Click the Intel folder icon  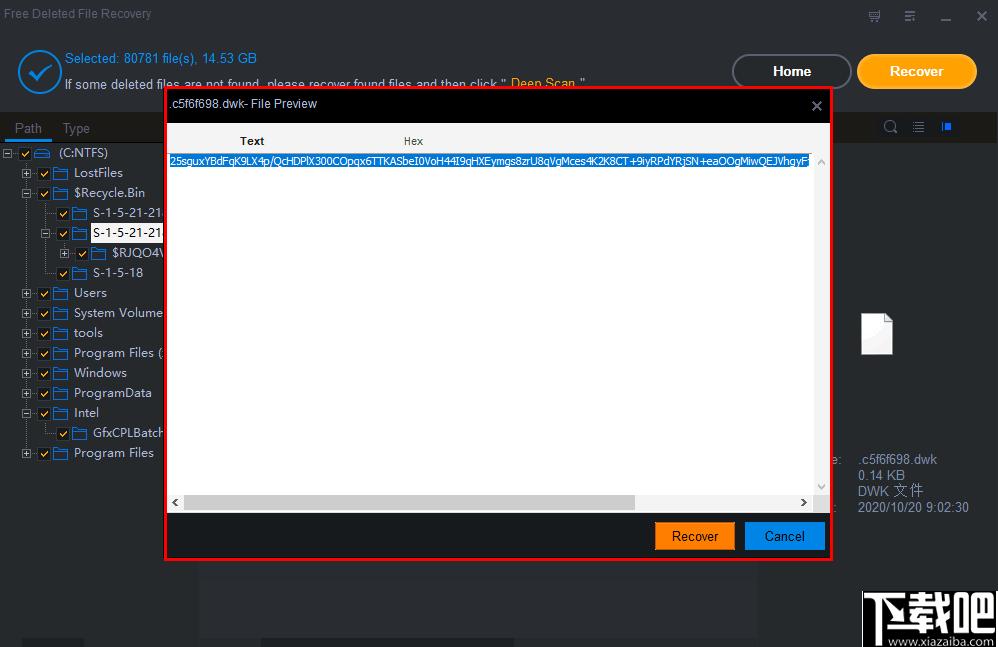pyautogui.click(x=60, y=414)
